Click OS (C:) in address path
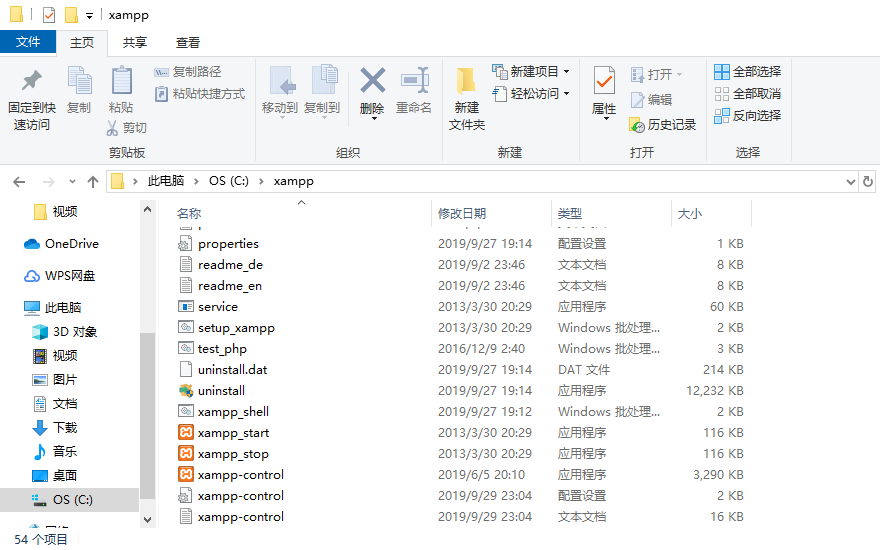The image size is (880, 550). tap(229, 181)
